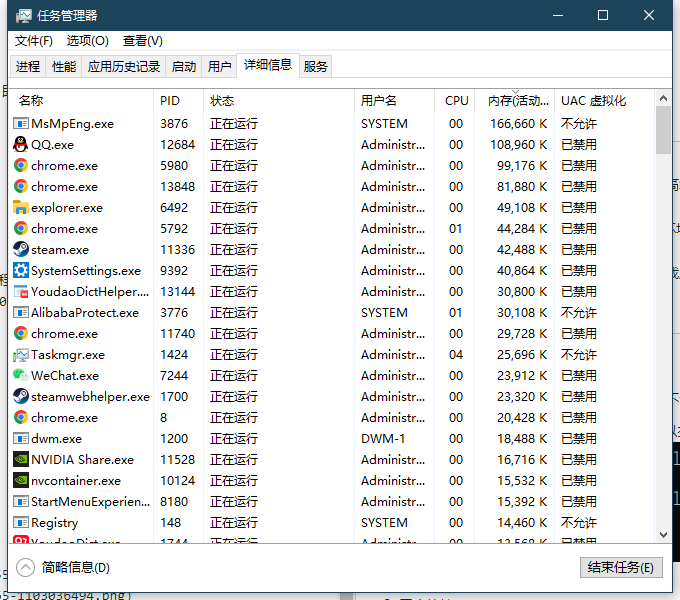Screen dimensions: 680x600
Task: Click chrome.exe icon with PID 13848
Action: click(x=20, y=186)
